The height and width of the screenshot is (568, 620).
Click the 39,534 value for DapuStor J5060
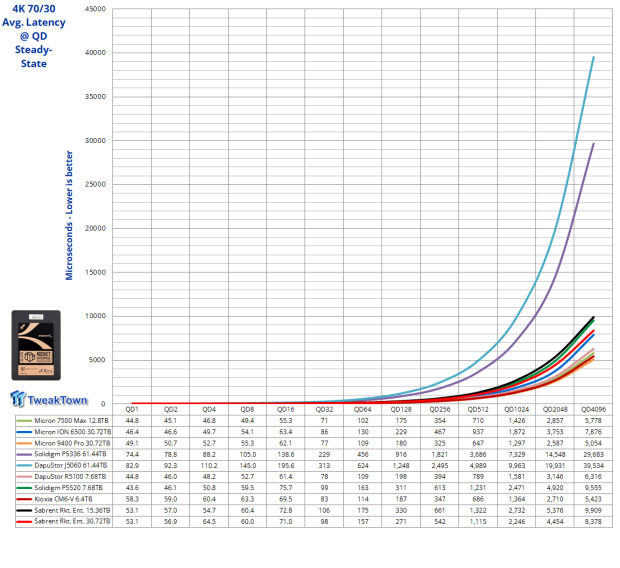593,466
